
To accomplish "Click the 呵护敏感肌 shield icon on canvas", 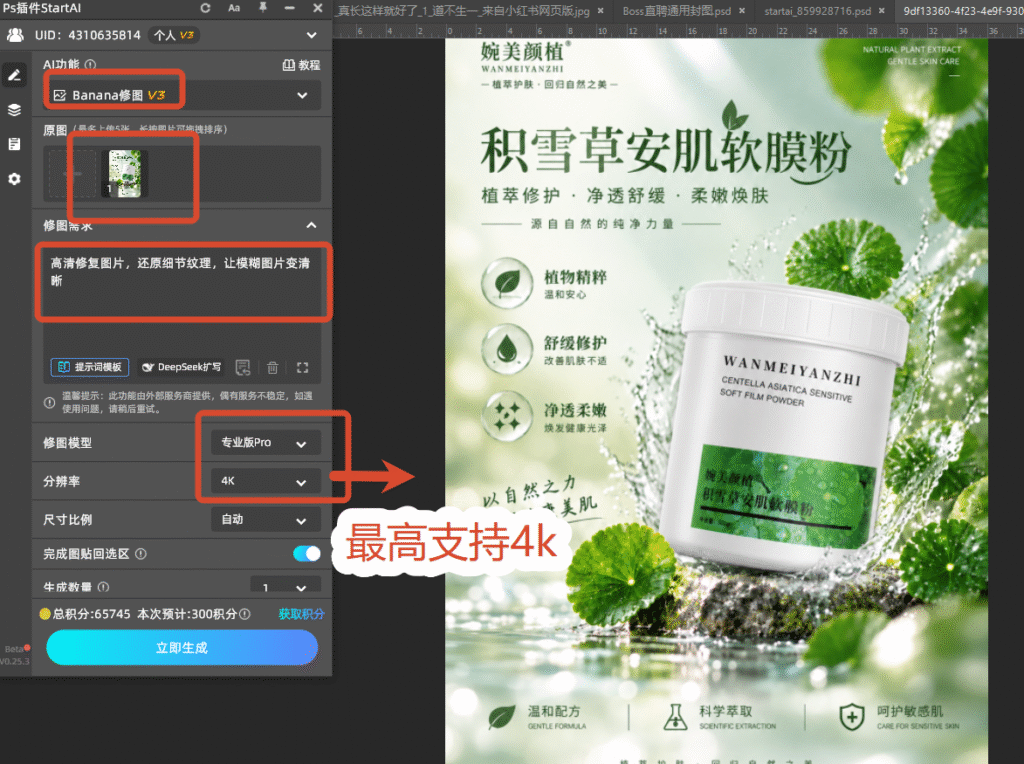I will (x=852, y=716).
